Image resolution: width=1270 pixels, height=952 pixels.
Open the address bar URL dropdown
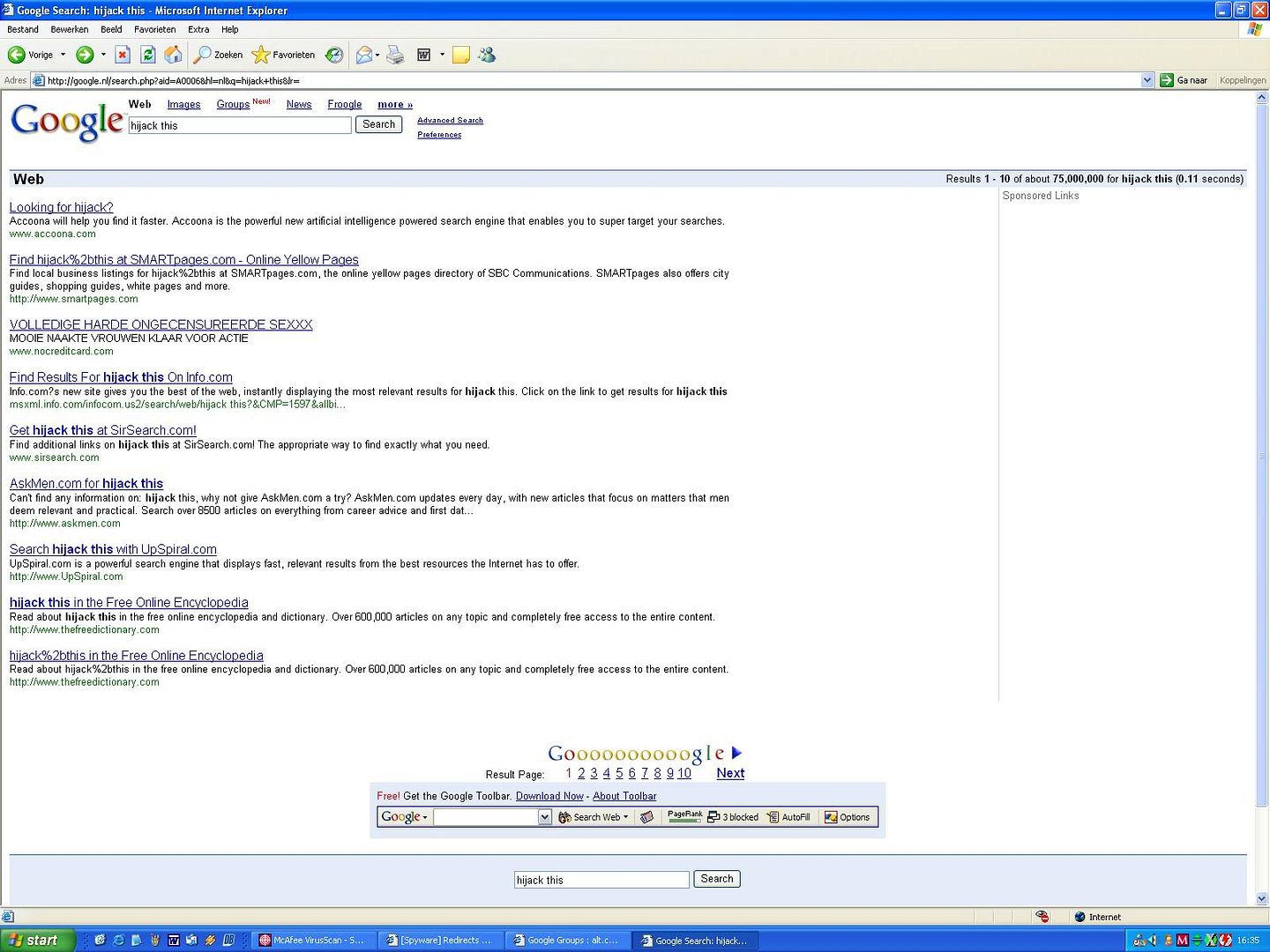[1147, 80]
